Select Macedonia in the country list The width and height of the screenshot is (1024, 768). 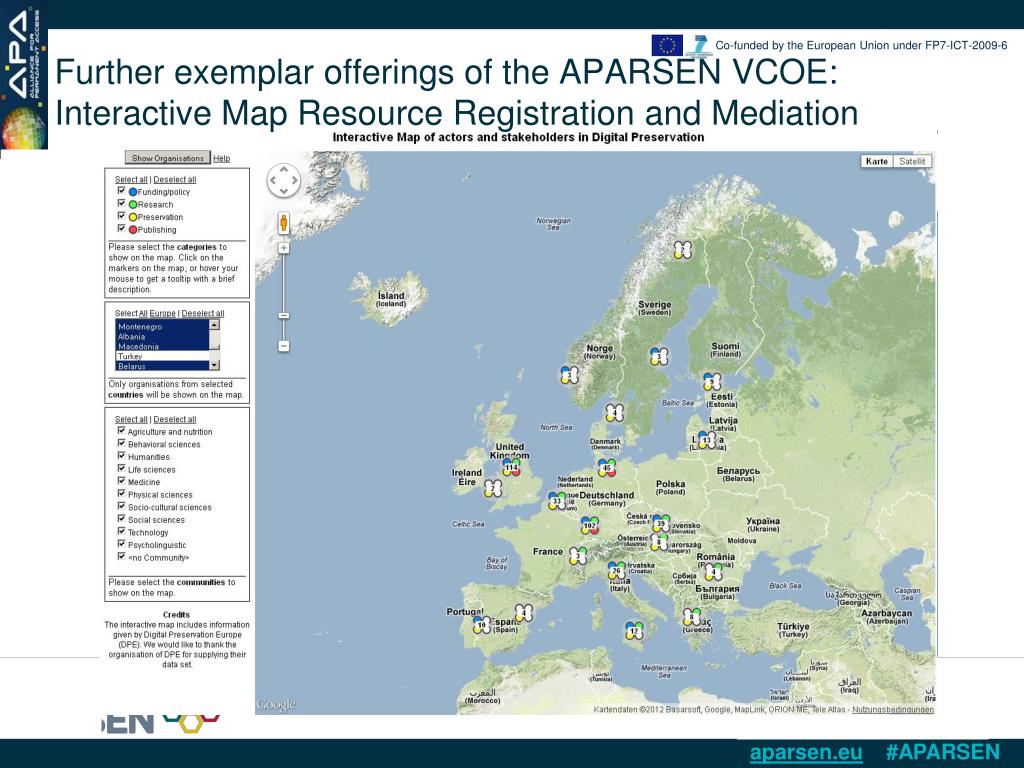(163, 346)
